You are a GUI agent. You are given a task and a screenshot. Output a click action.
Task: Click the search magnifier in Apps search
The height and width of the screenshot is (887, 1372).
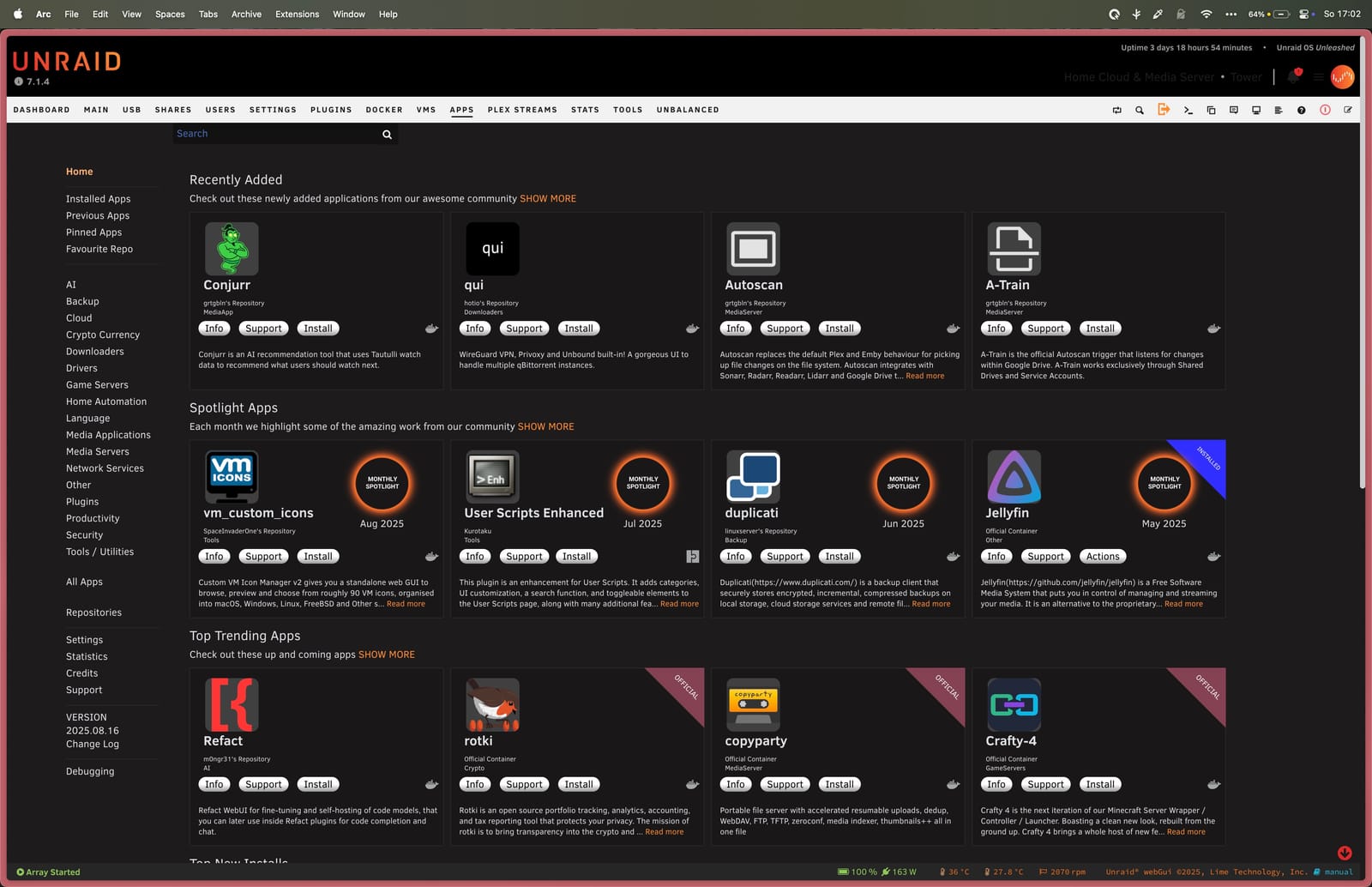(x=387, y=135)
